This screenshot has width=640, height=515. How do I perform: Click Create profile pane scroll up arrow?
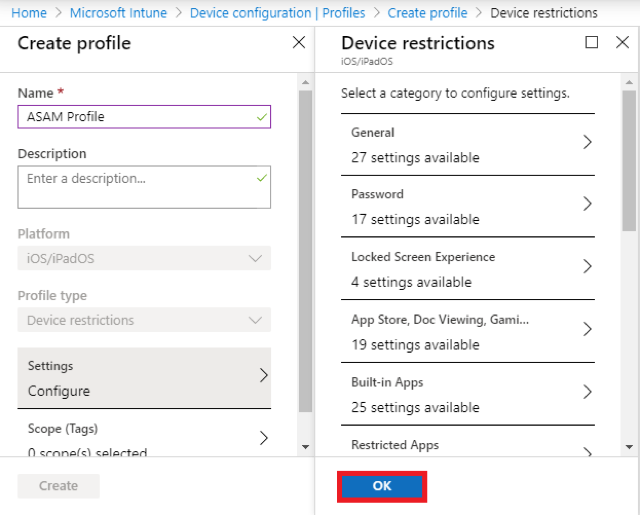(305, 82)
